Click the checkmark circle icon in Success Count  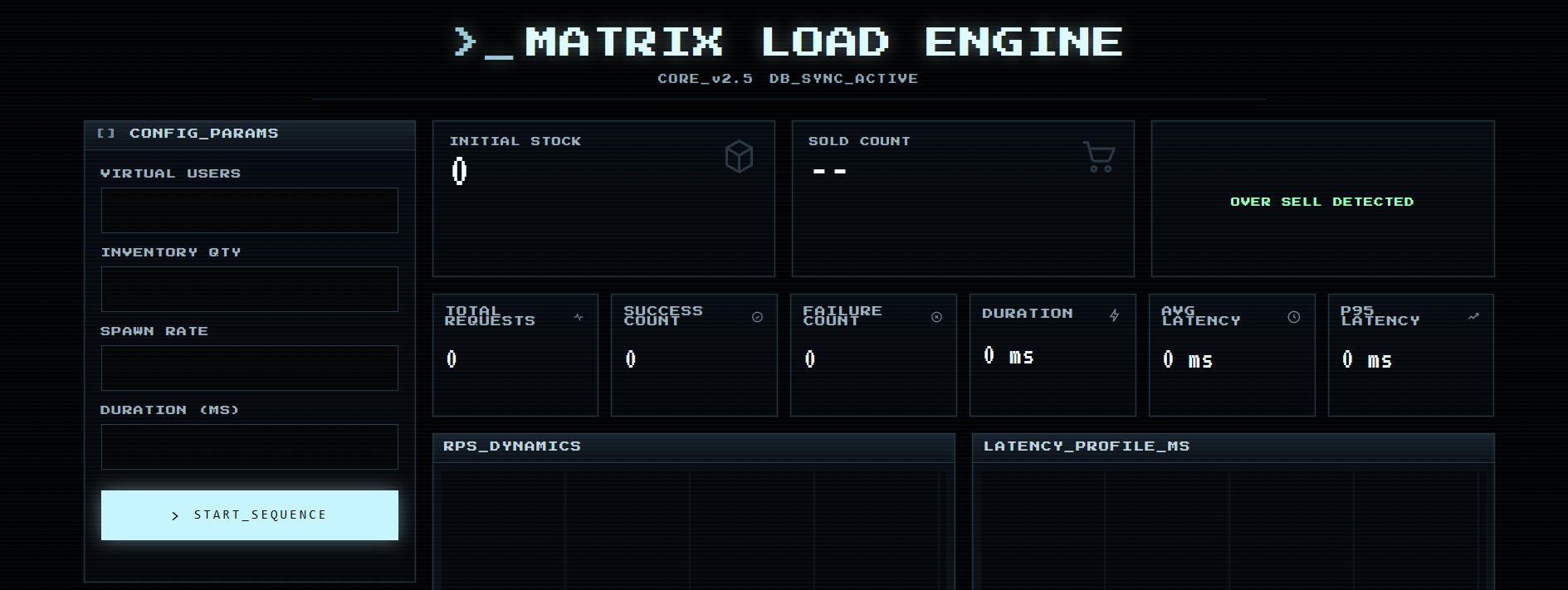(x=757, y=317)
